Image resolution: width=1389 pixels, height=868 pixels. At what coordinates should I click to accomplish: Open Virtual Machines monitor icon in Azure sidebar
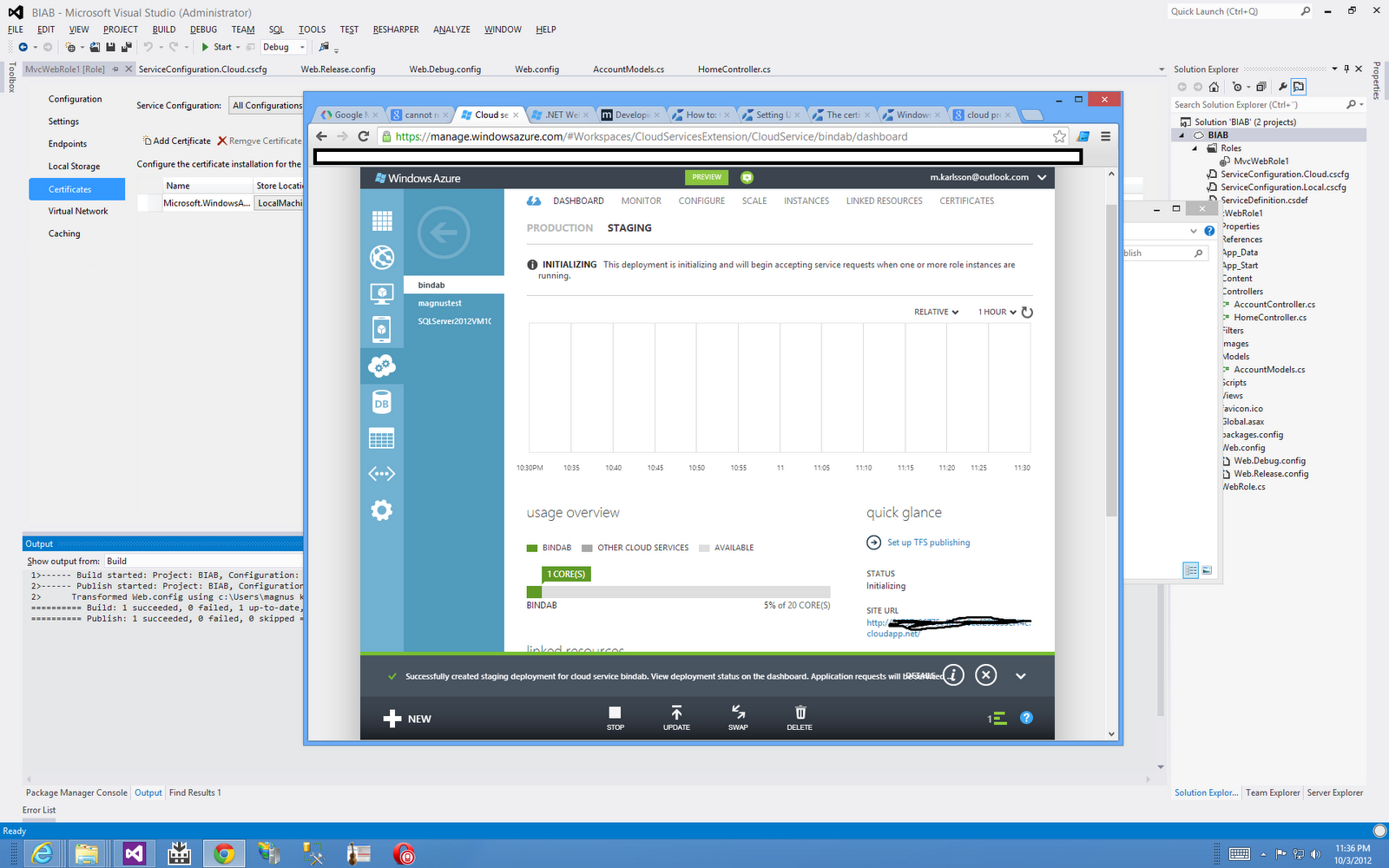click(x=382, y=293)
